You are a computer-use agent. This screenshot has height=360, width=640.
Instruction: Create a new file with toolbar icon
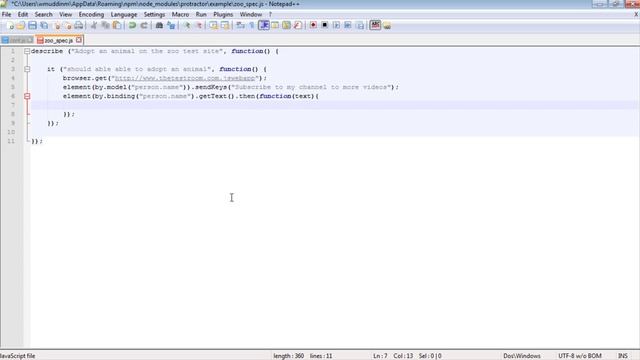(x=10, y=26)
